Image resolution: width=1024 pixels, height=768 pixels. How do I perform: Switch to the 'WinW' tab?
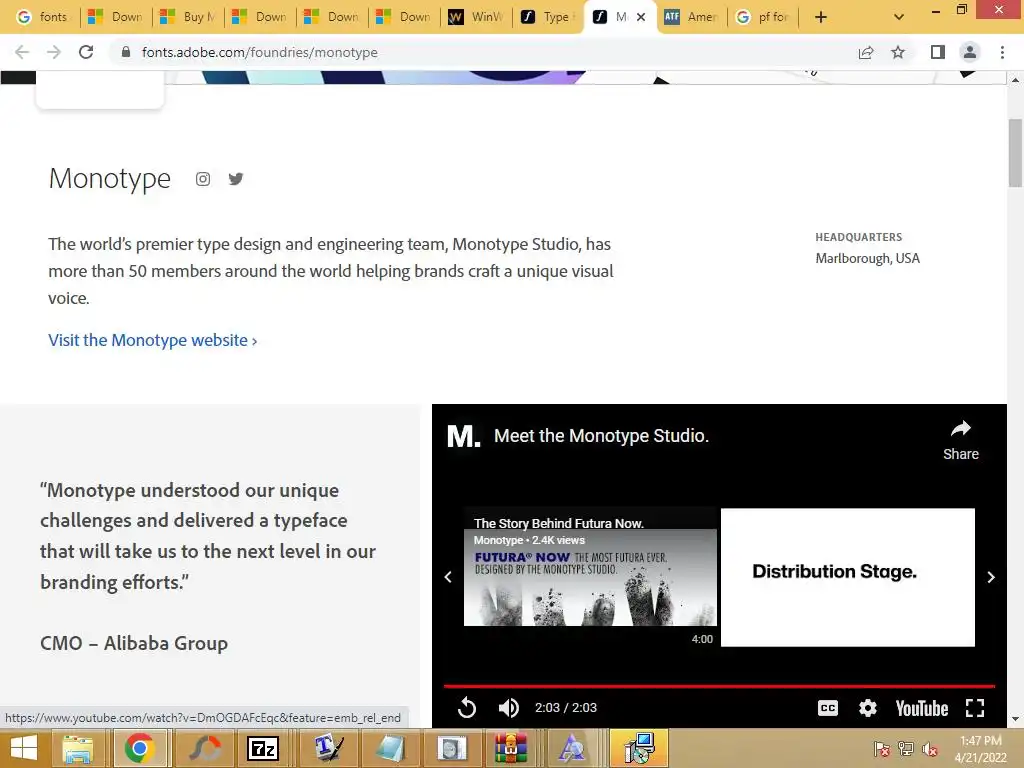(475, 17)
